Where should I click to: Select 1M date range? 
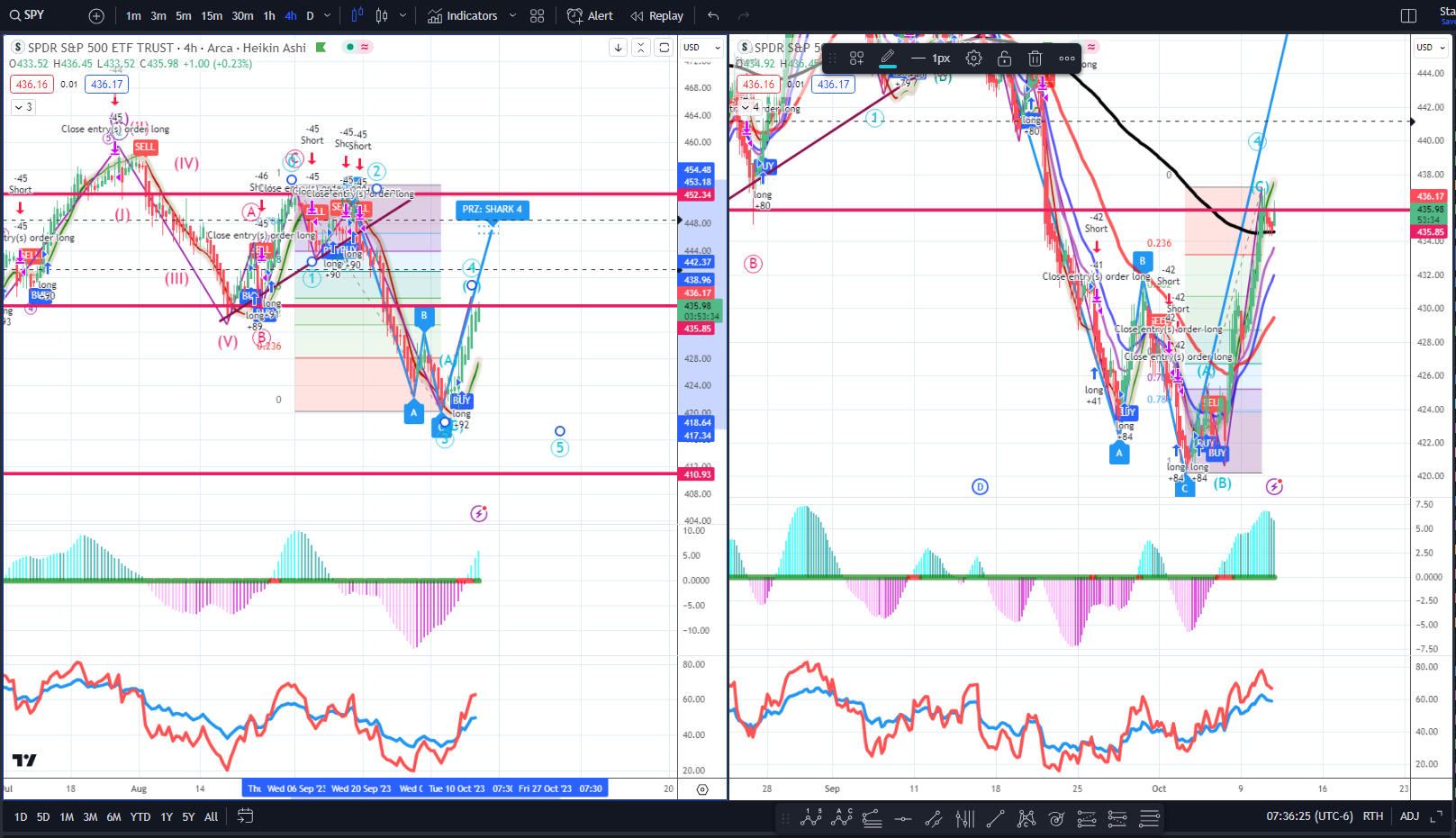coord(67,817)
